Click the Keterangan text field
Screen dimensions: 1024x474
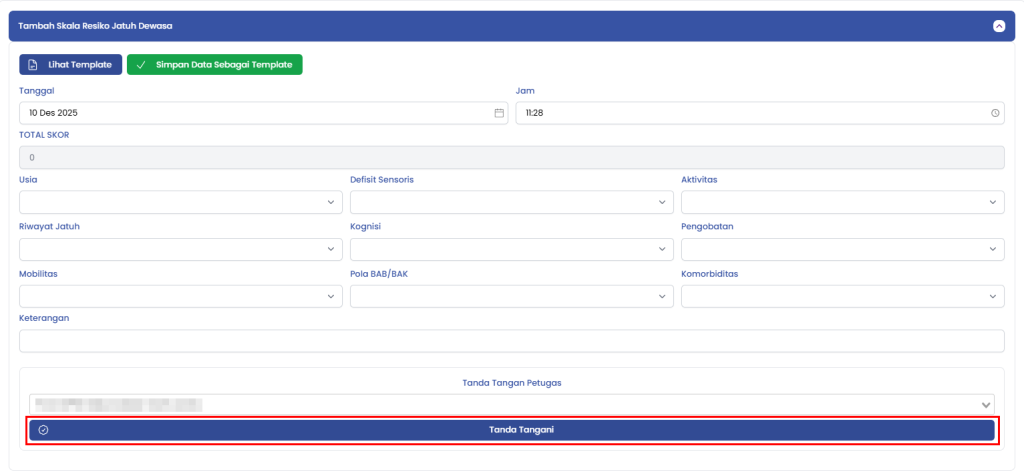(x=511, y=342)
